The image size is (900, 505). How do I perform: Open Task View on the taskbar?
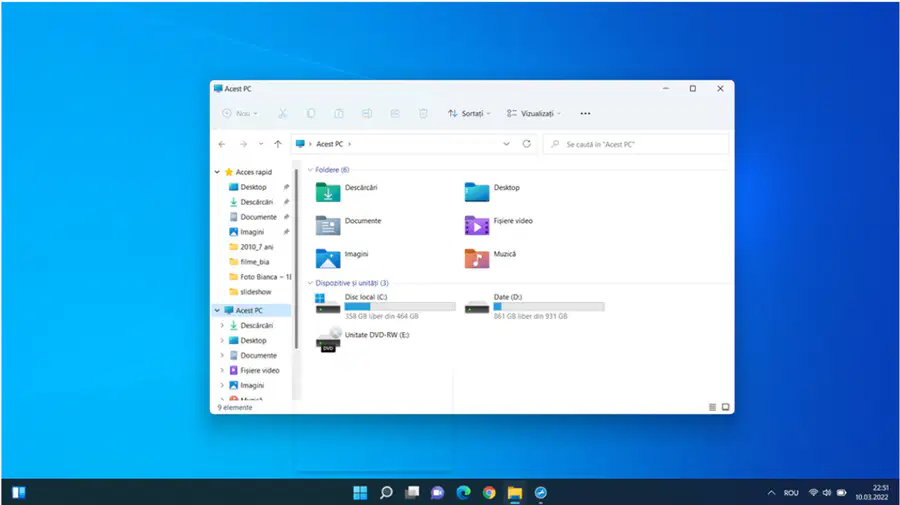pyautogui.click(x=412, y=492)
